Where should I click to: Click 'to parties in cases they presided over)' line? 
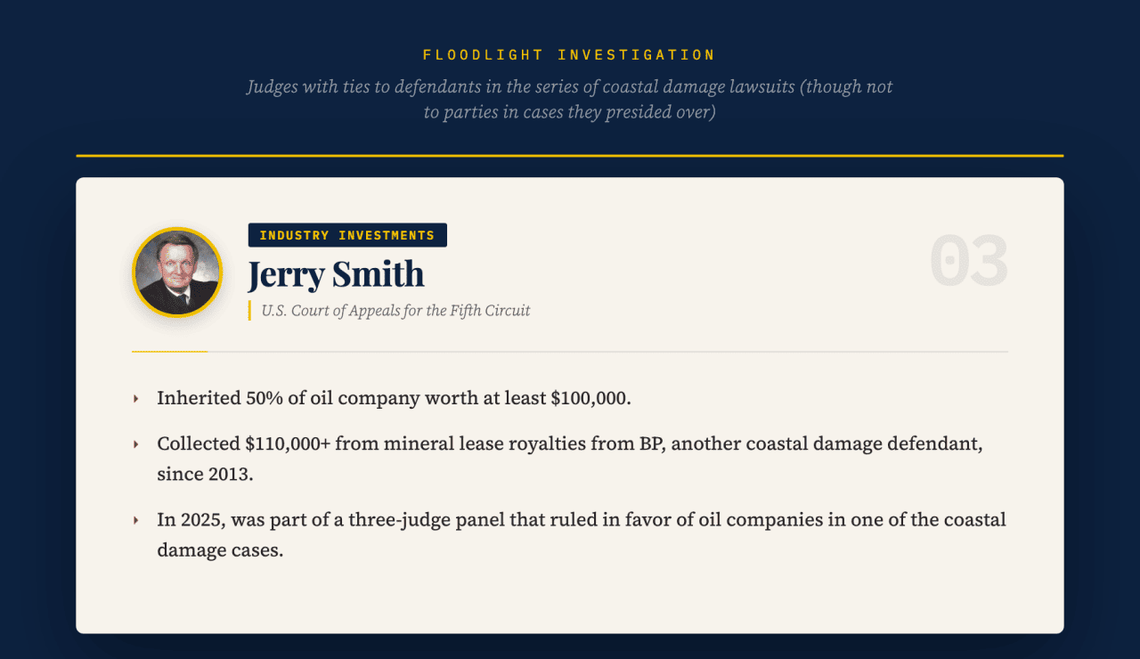[x=569, y=112]
